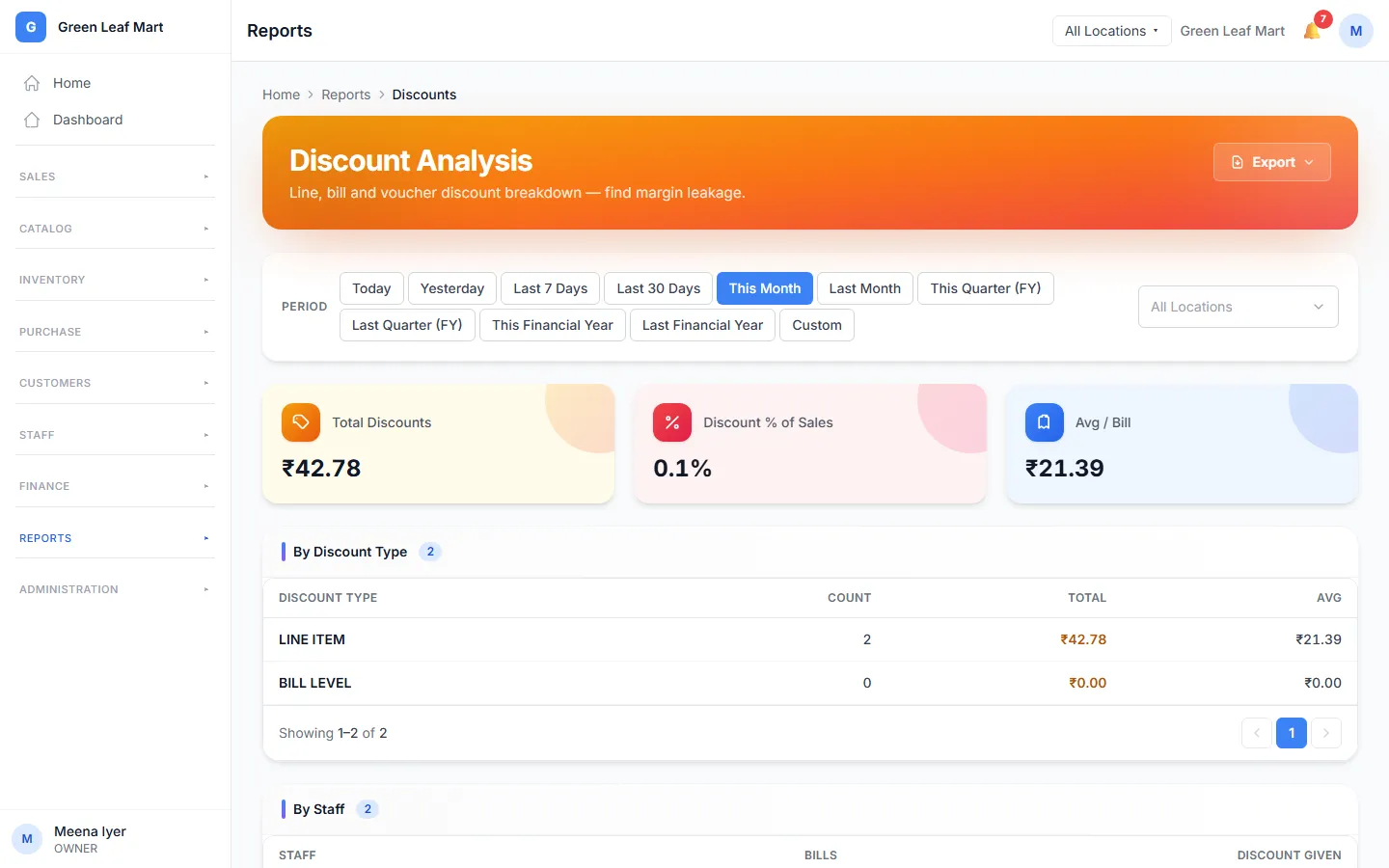Expand the Catalog sidebar section

pos(115,229)
